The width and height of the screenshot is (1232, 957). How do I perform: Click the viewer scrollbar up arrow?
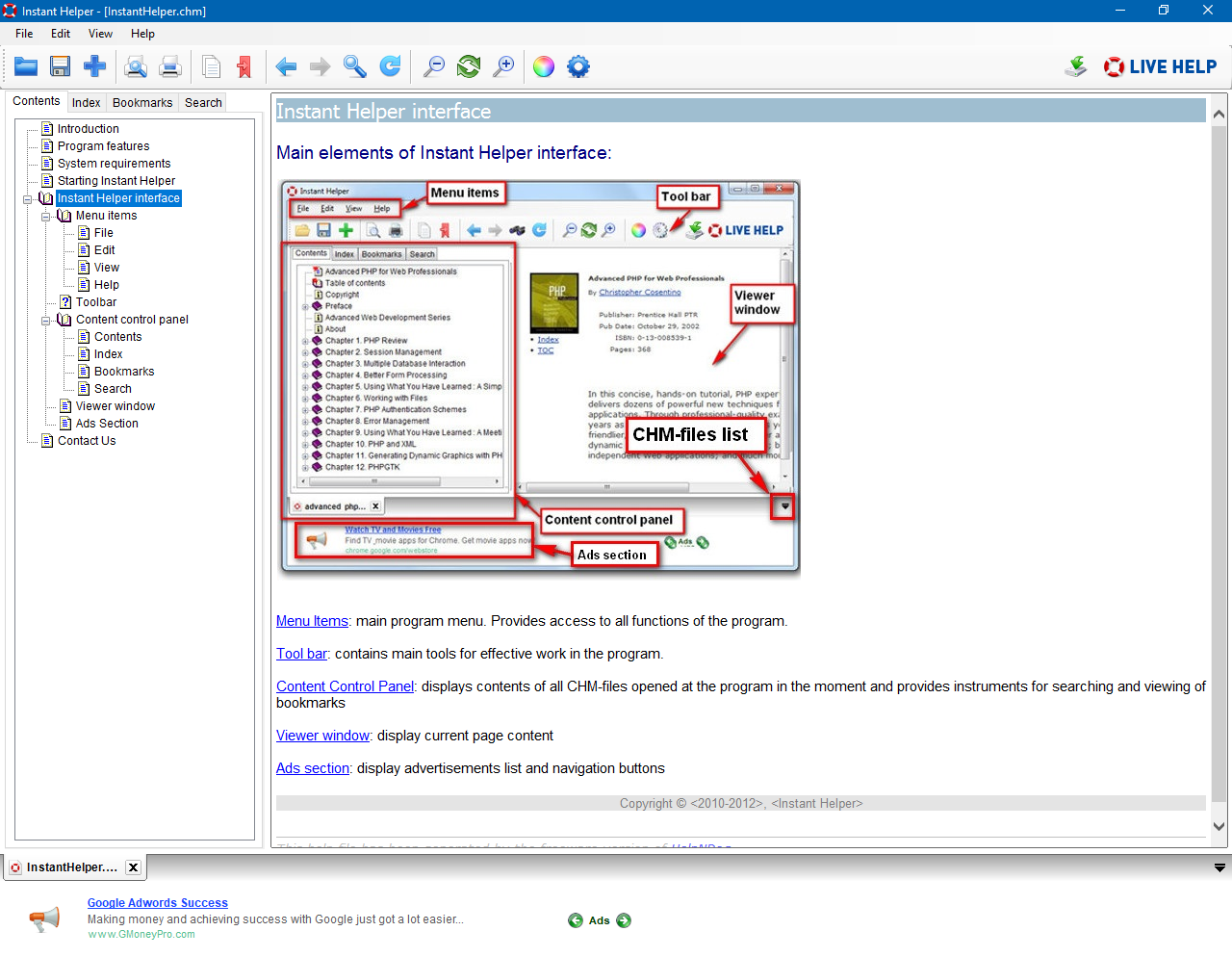(x=1219, y=114)
